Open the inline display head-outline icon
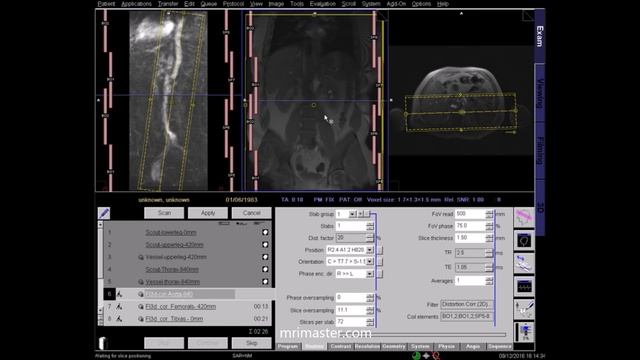Screen dimensions: 640x360 [x=524, y=240]
